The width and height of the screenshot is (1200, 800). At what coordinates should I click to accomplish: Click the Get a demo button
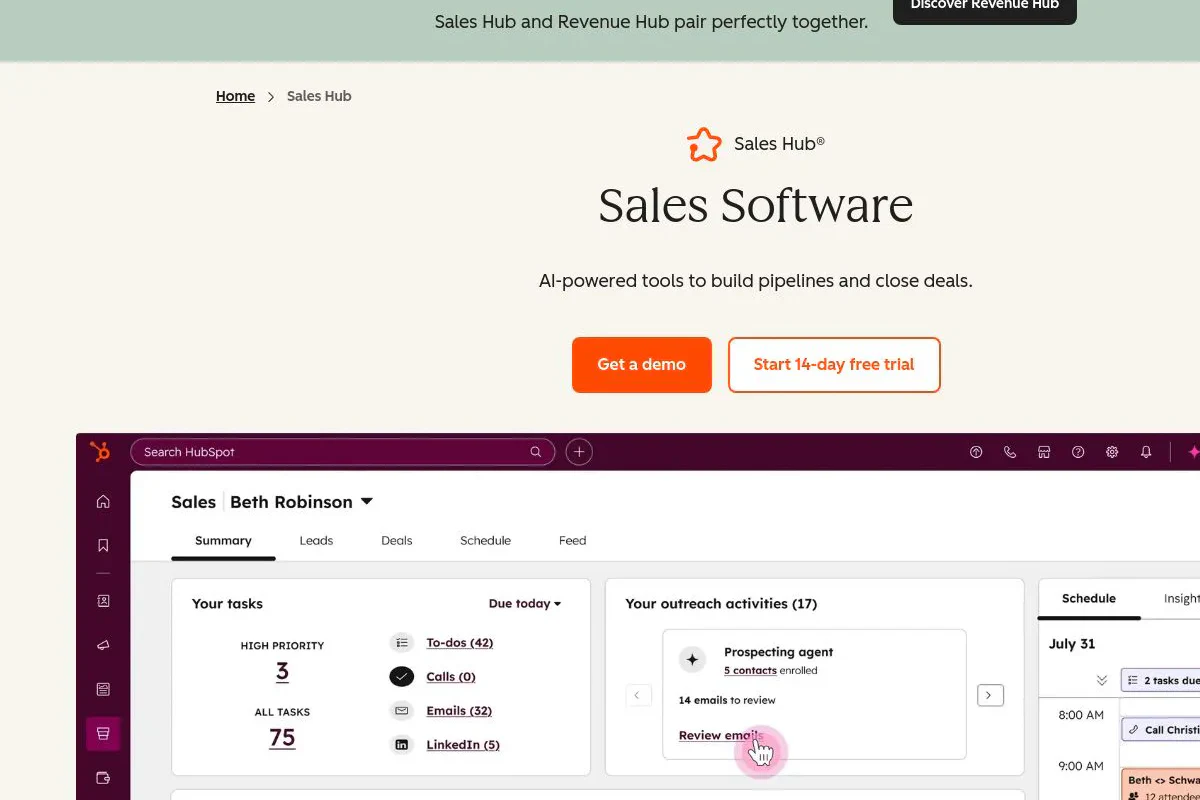(x=642, y=365)
